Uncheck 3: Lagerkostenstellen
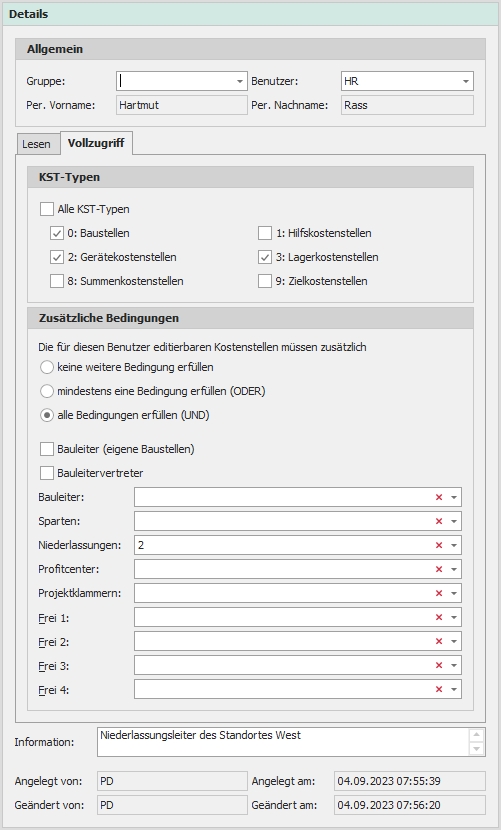 point(265,257)
